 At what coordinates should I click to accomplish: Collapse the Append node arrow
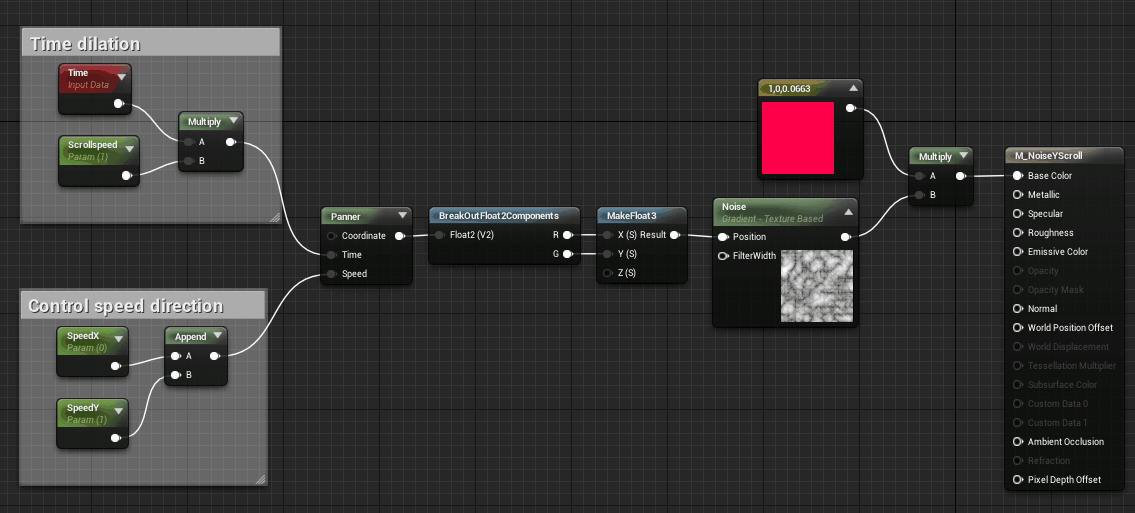217,336
